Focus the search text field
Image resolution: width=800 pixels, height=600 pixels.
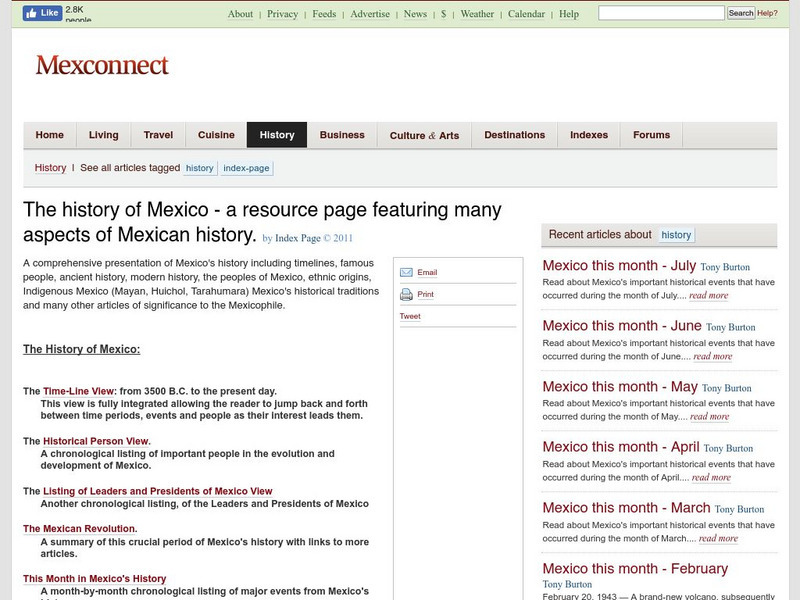[660, 13]
